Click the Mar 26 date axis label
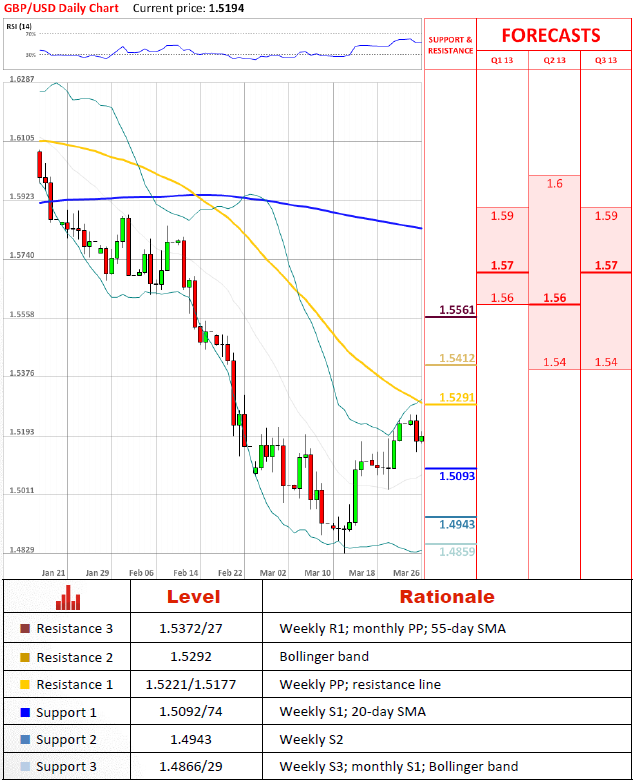This screenshot has width=634, height=780. point(406,573)
